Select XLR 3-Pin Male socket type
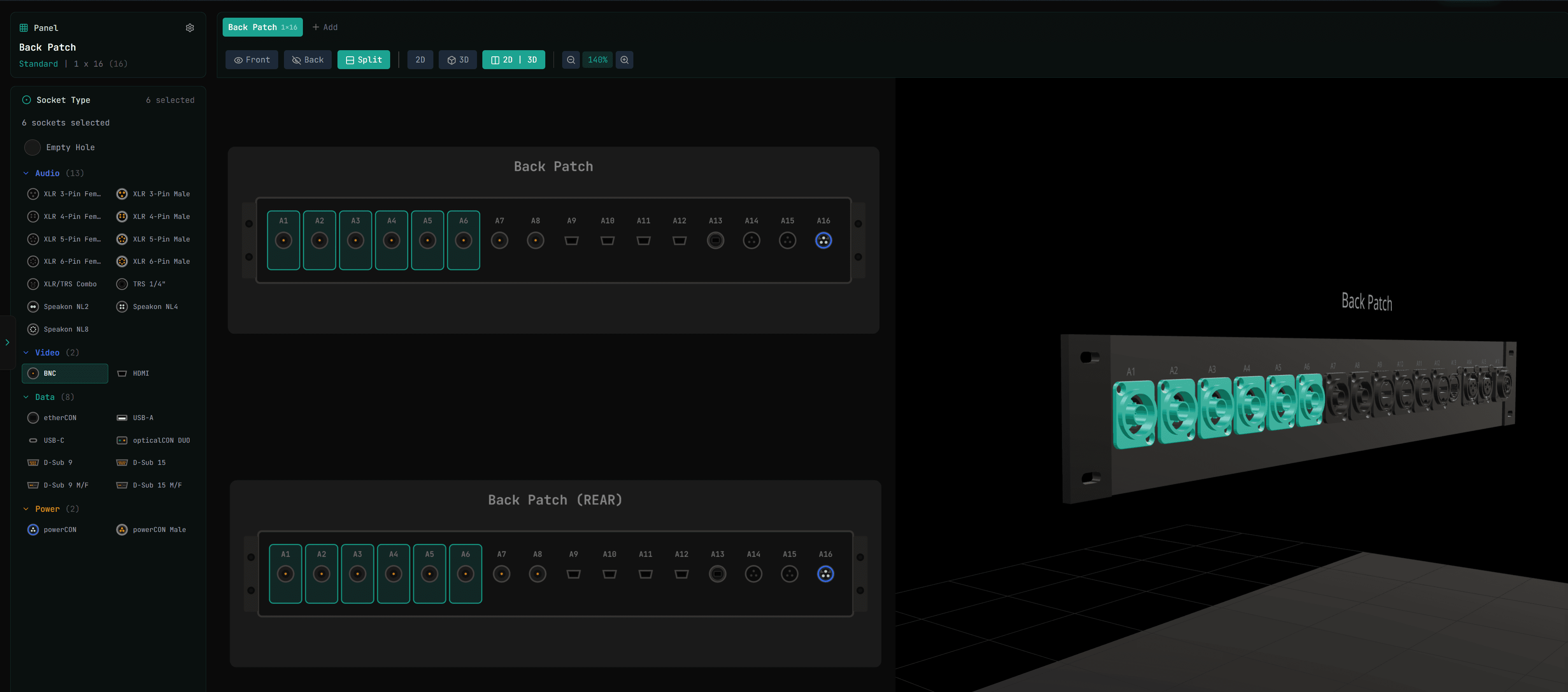This screenshot has height=692, width=1568. click(154, 194)
